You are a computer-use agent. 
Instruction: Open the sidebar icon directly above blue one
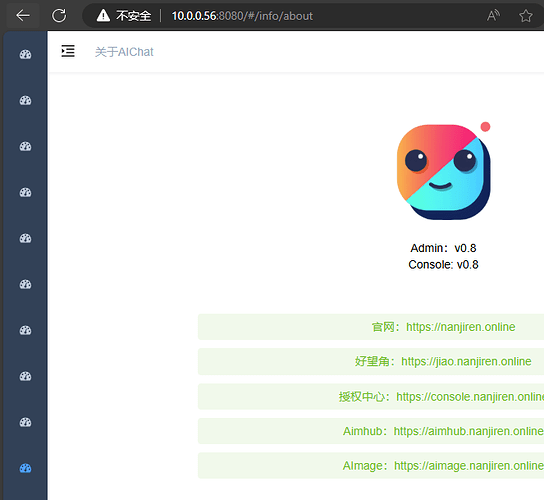pyautogui.click(x=25, y=422)
